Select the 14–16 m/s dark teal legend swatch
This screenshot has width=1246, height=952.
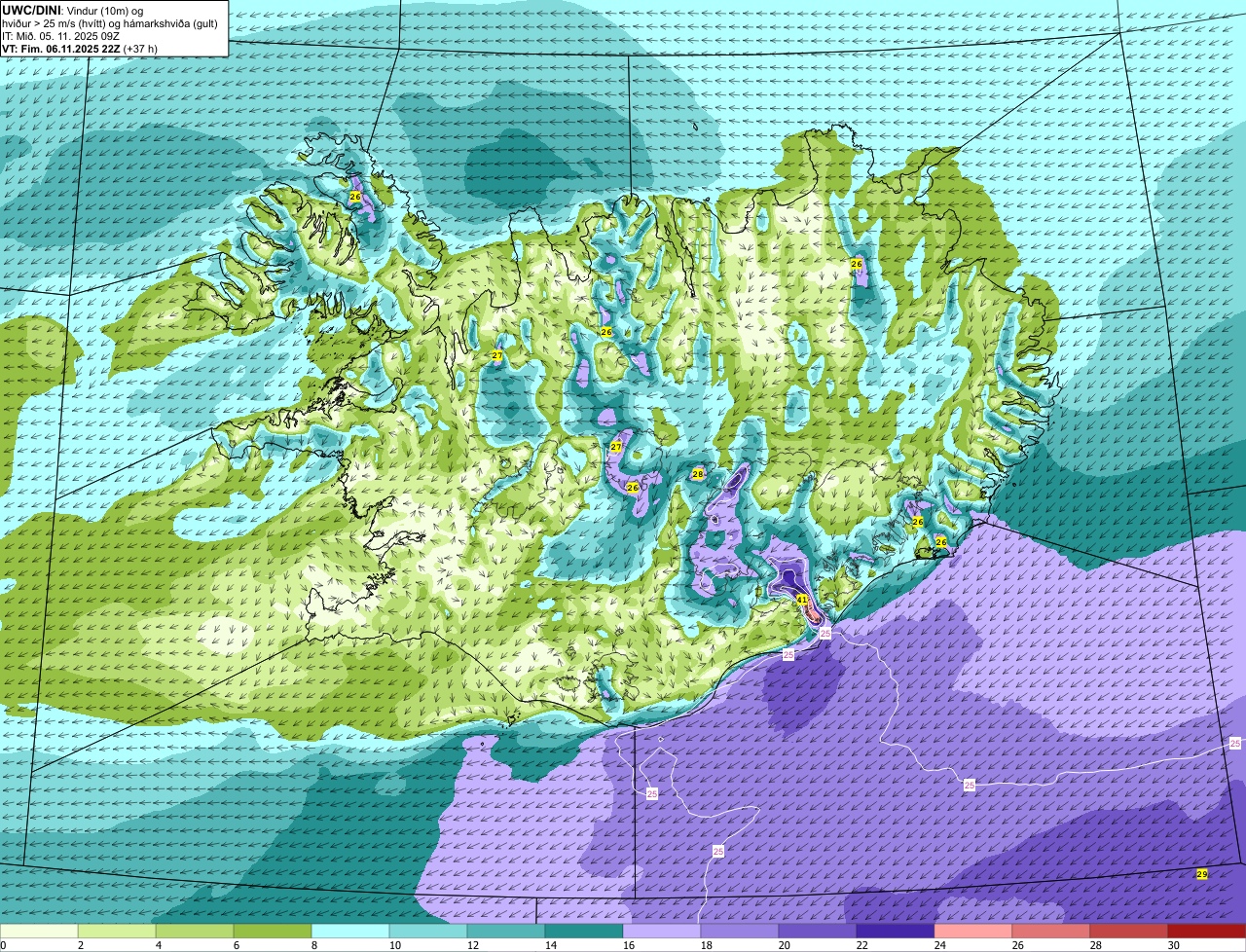[x=584, y=931]
